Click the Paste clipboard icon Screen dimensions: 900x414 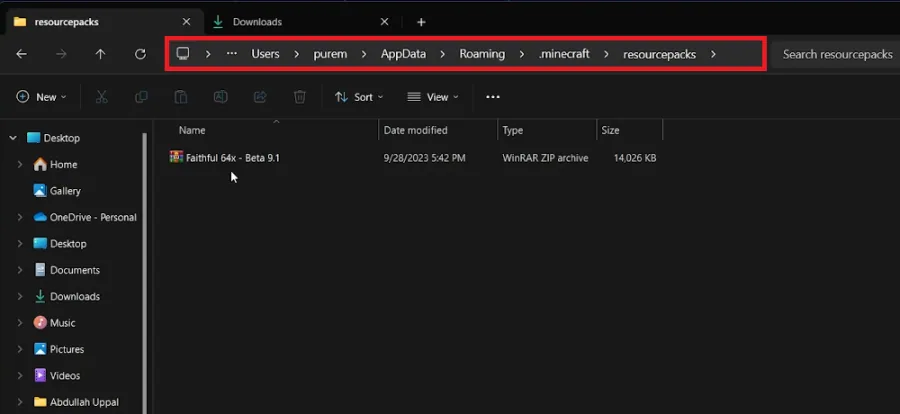tap(181, 97)
